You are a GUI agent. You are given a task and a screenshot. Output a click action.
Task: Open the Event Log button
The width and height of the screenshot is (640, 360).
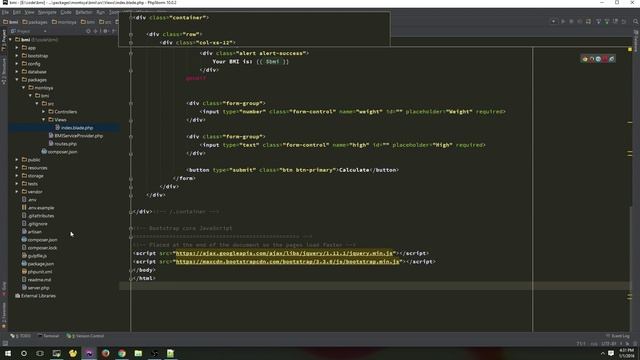[618, 336]
